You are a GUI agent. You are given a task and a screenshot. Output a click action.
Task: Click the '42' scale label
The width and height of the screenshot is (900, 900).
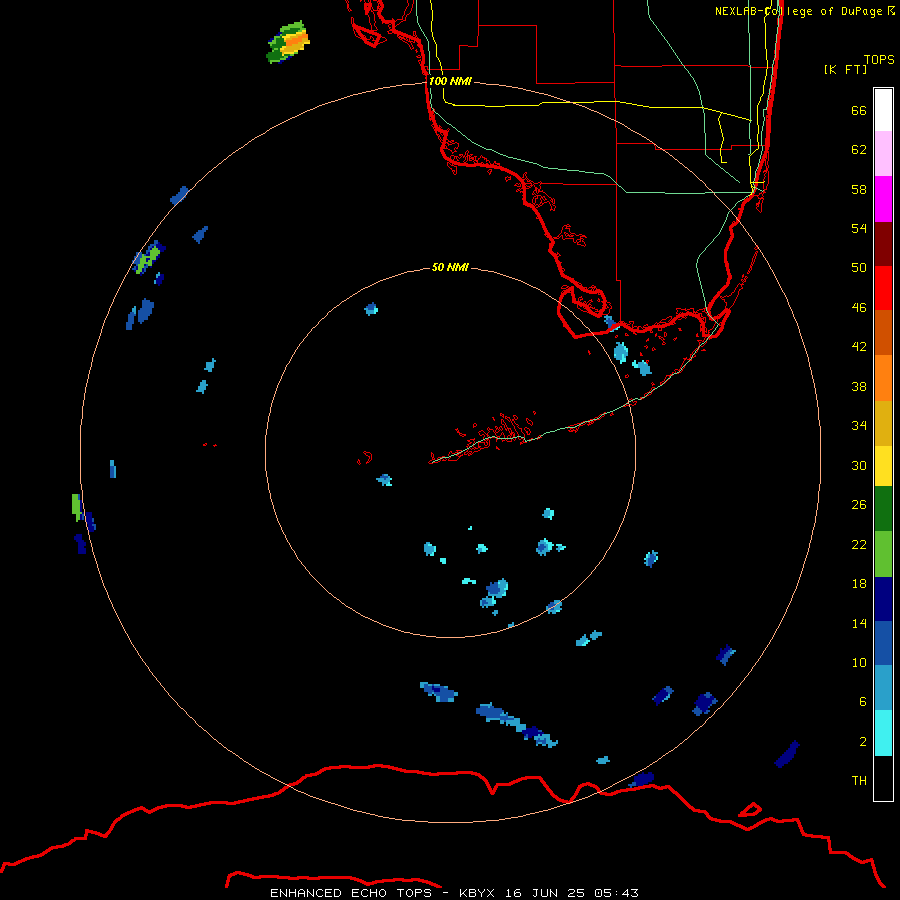click(x=859, y=347)
